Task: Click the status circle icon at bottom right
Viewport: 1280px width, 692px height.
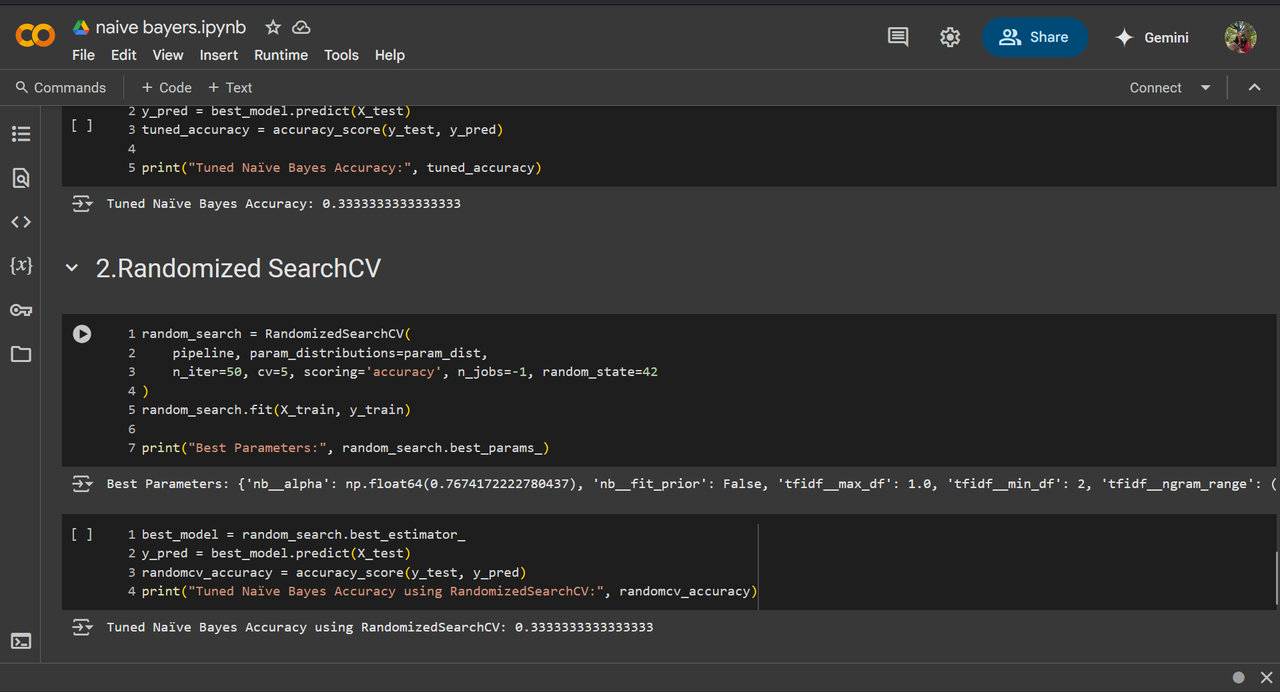Action: tap(1239, 677)
